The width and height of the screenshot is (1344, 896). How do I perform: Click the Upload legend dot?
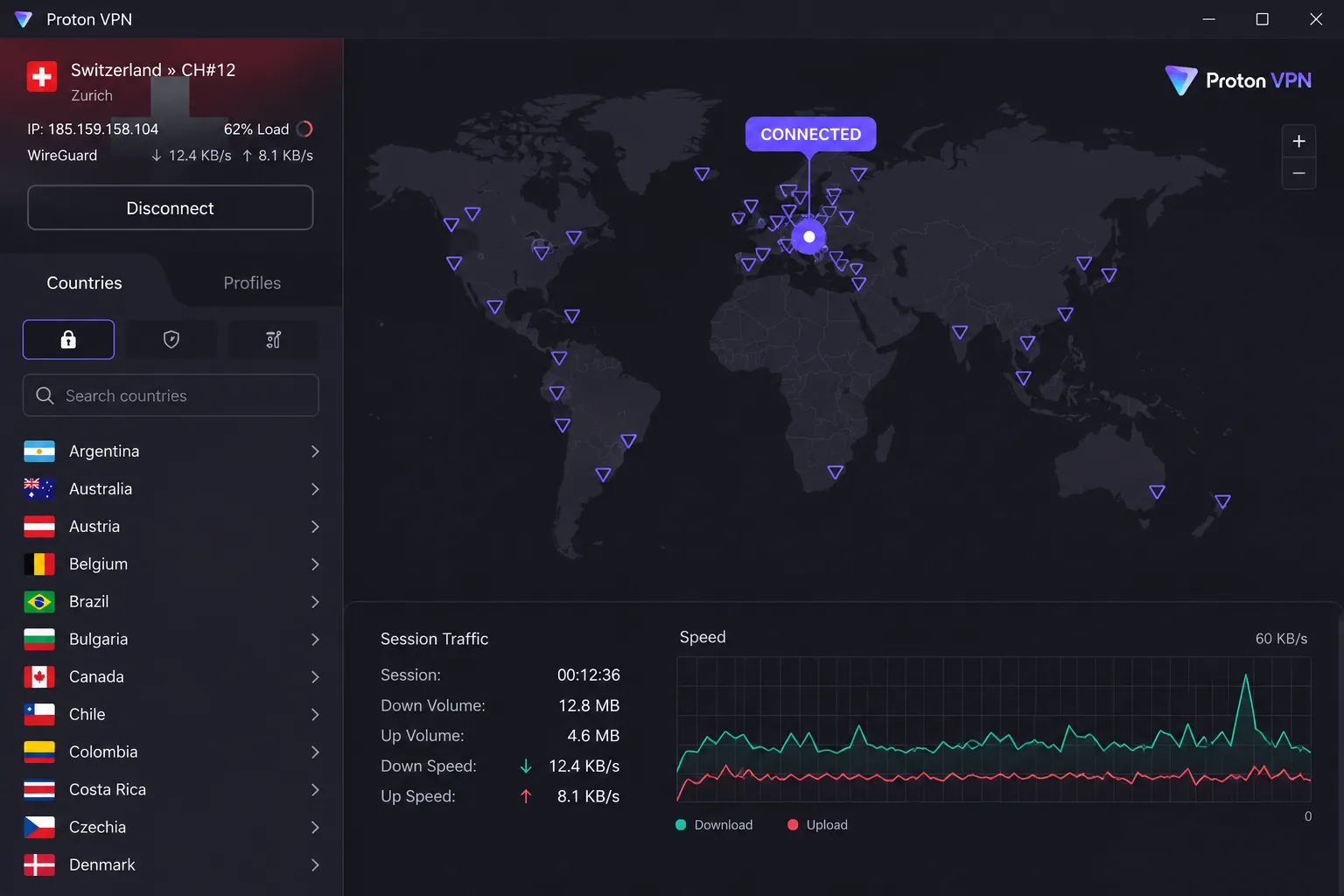tap(793, 825)
